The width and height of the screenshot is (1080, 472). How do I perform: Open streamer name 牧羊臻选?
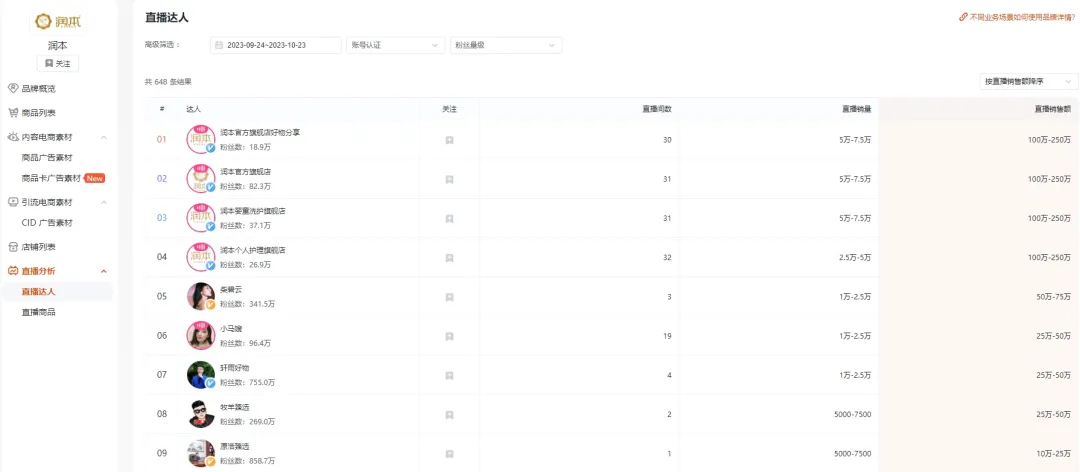coord(234,407)
